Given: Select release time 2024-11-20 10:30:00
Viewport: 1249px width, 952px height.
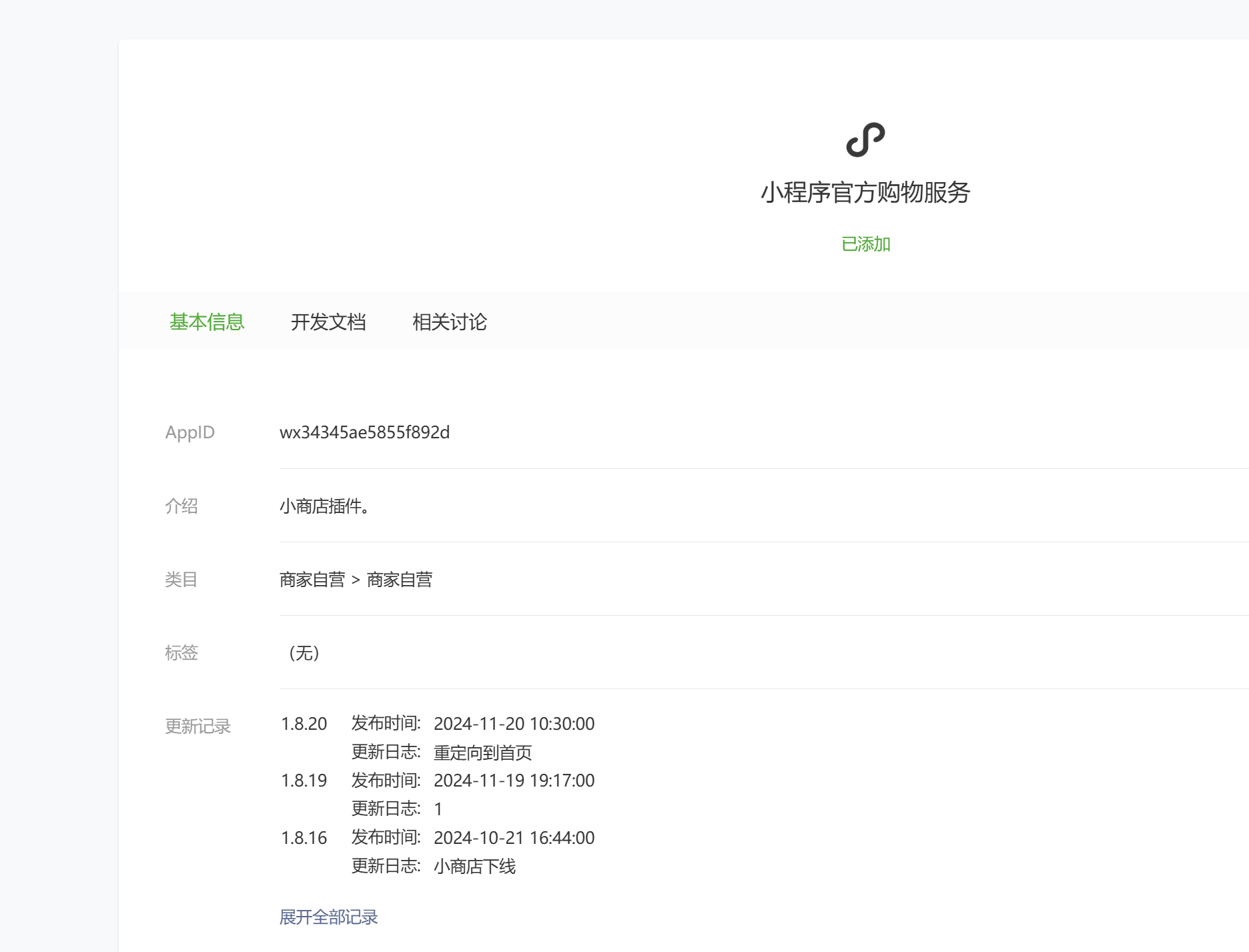Looking at the screenshot, I should tap(514, 724).
